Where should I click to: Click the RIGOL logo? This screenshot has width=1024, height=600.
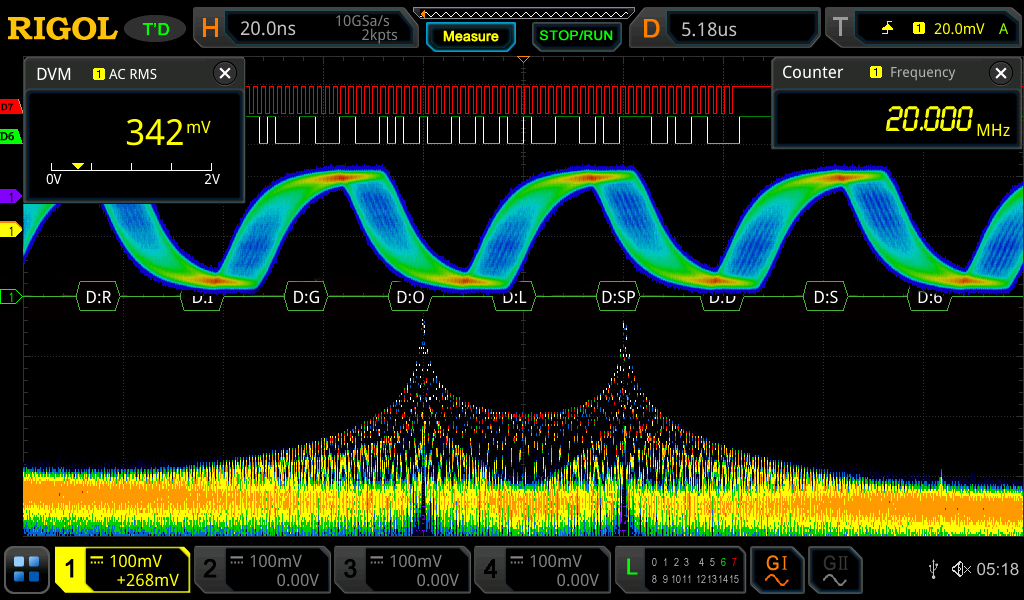pyautogui.click(x=62, y=29)
